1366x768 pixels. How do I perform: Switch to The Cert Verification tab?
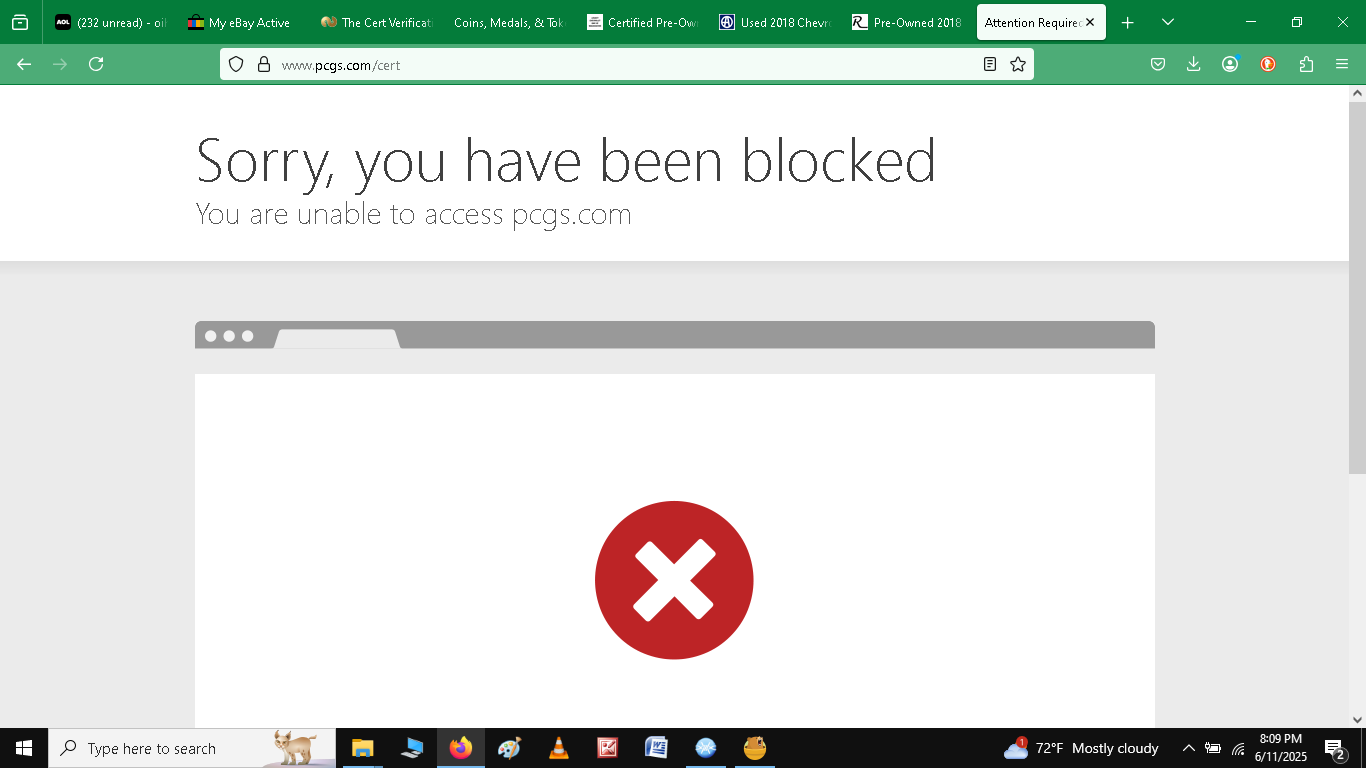(375, 22)
